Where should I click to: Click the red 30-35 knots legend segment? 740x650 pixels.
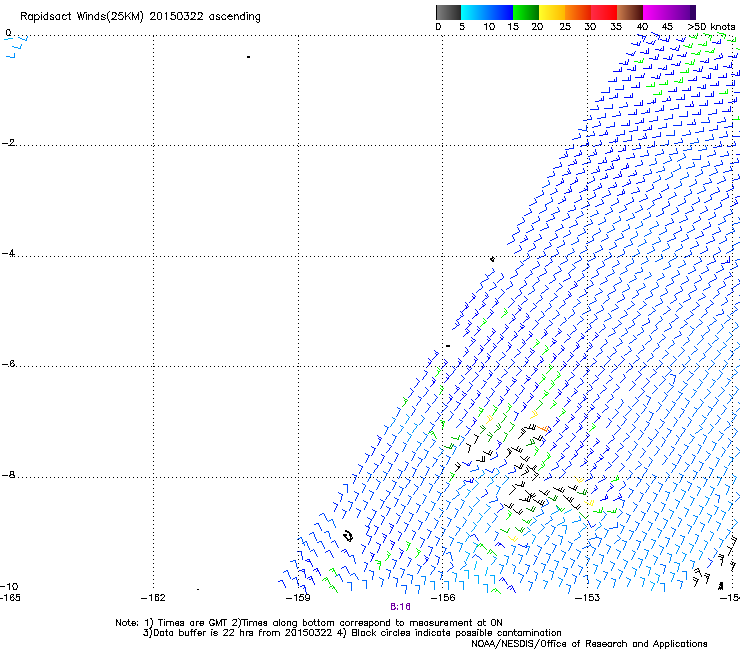click(x=604, y=12)
